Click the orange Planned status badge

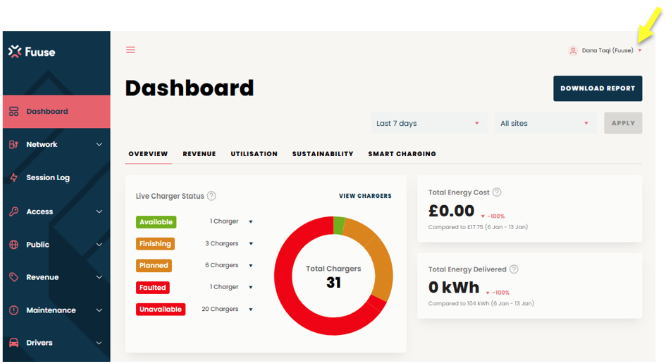(154, 265)
